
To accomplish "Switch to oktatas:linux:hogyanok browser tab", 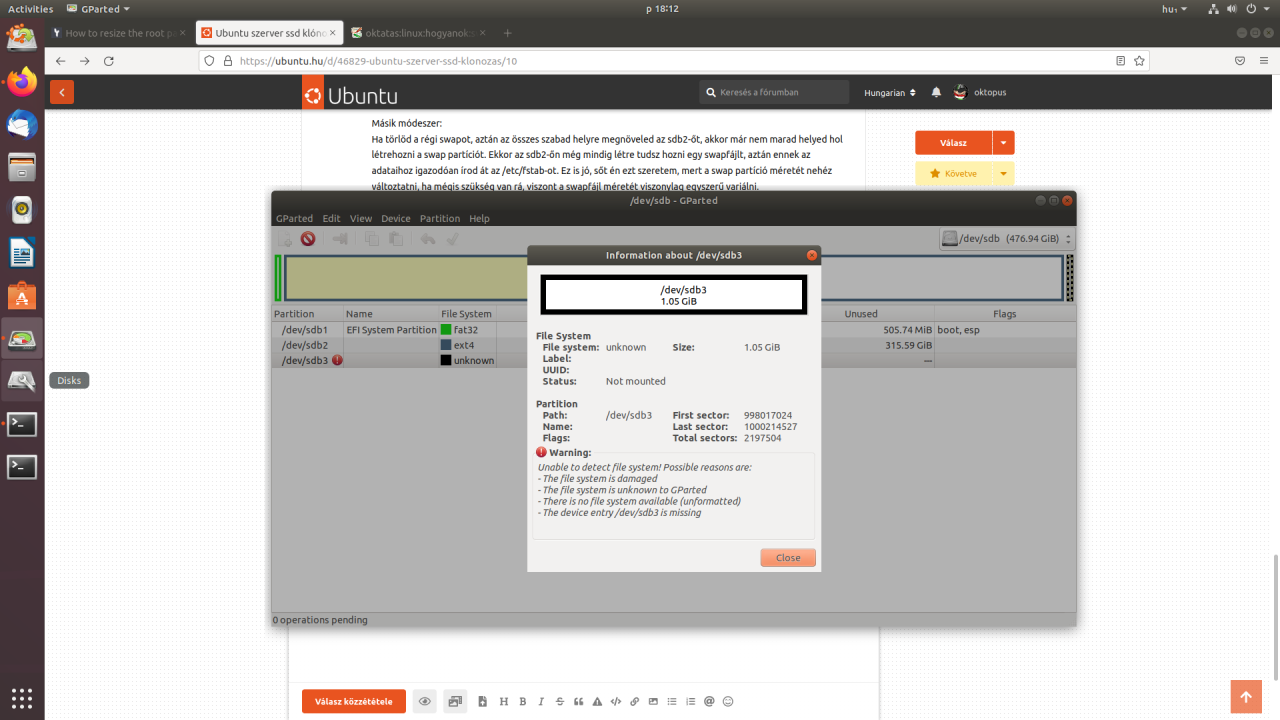I will click(420, 33).
